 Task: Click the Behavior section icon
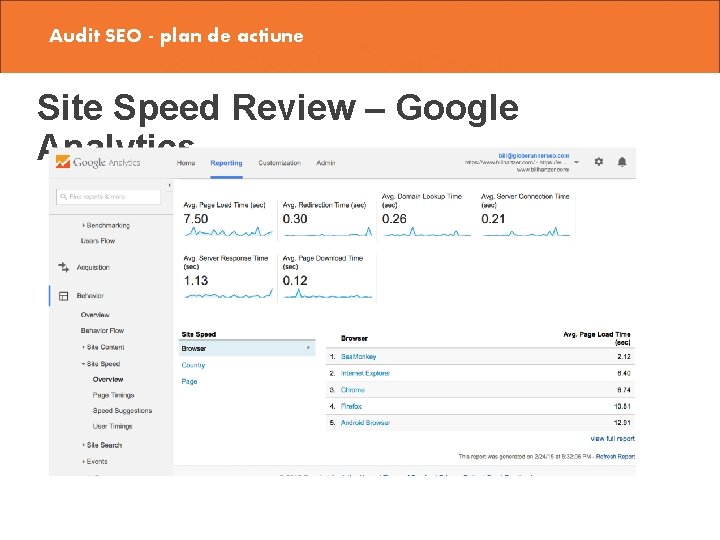63,296
